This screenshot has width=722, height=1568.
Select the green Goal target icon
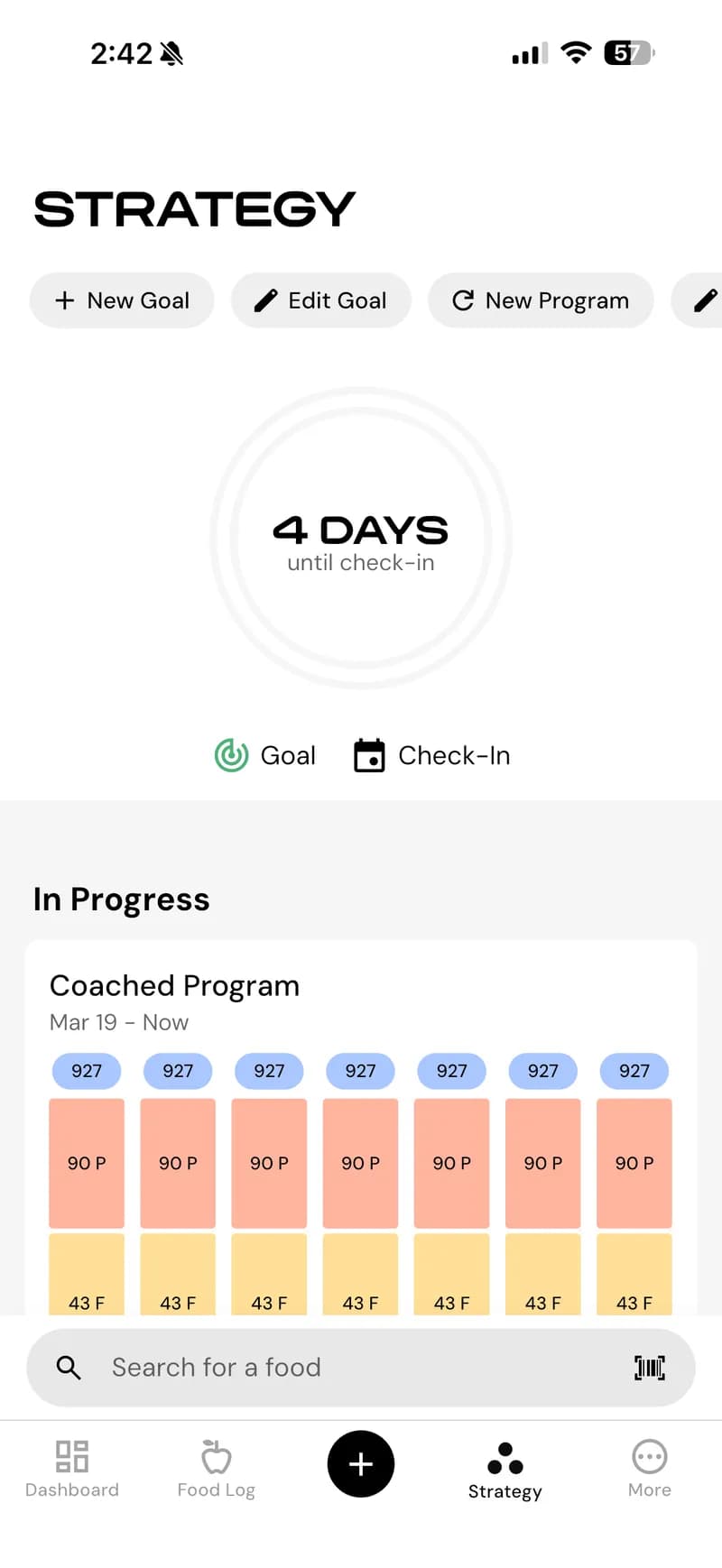coord(231,756)
